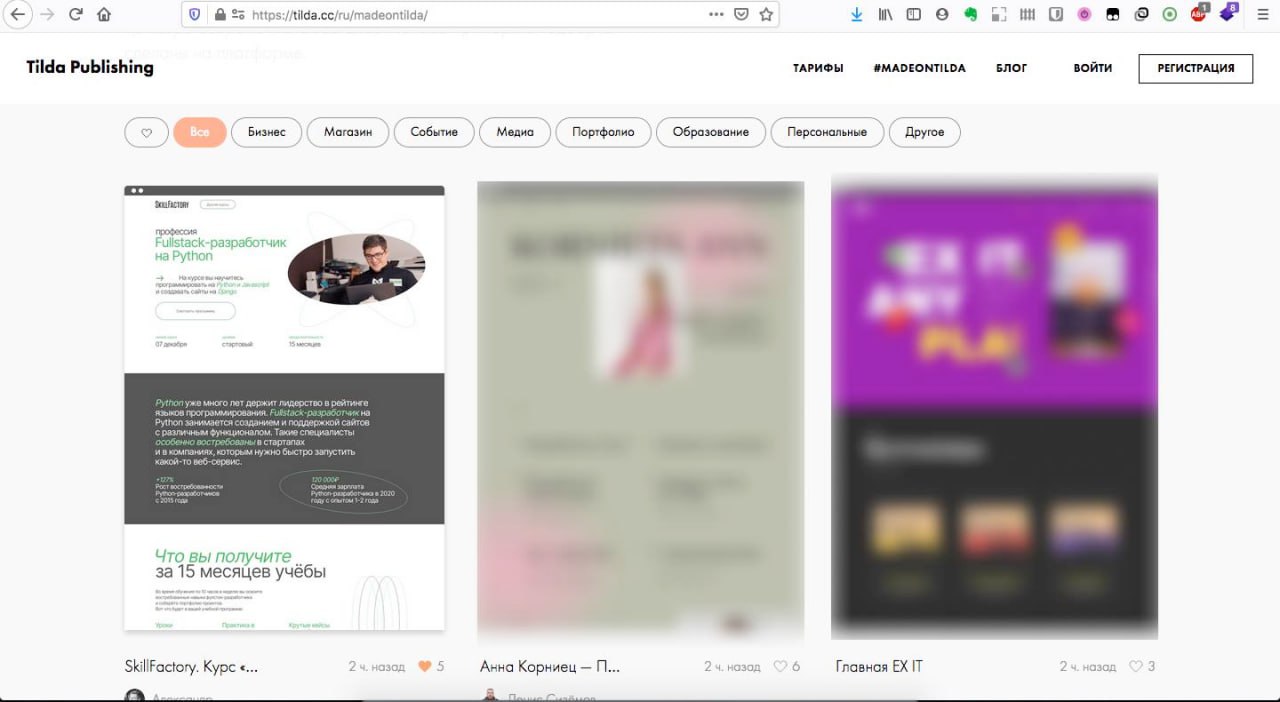The image size is (1280, 702).
Task: Go to the browser home page icon
Action: [104, 15]
